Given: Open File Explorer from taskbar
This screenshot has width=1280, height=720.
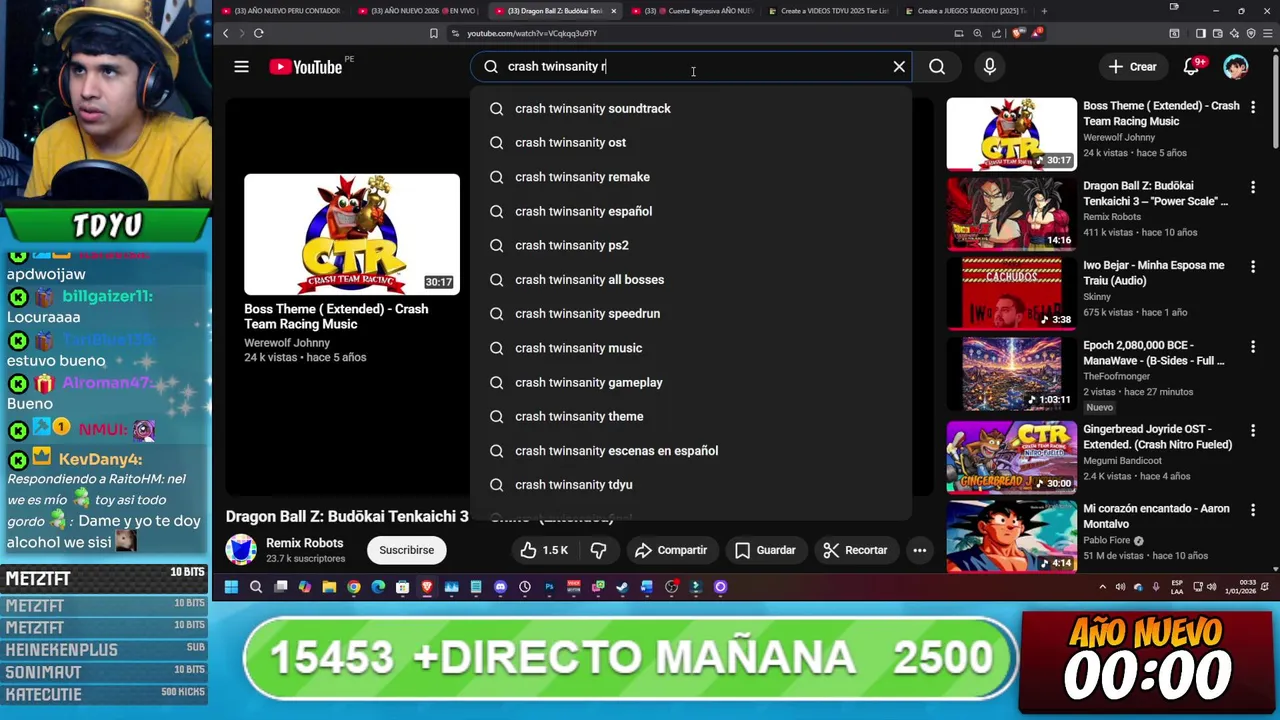Looking at the screenshot, I should pyautogui.click(x=329, y=587).
